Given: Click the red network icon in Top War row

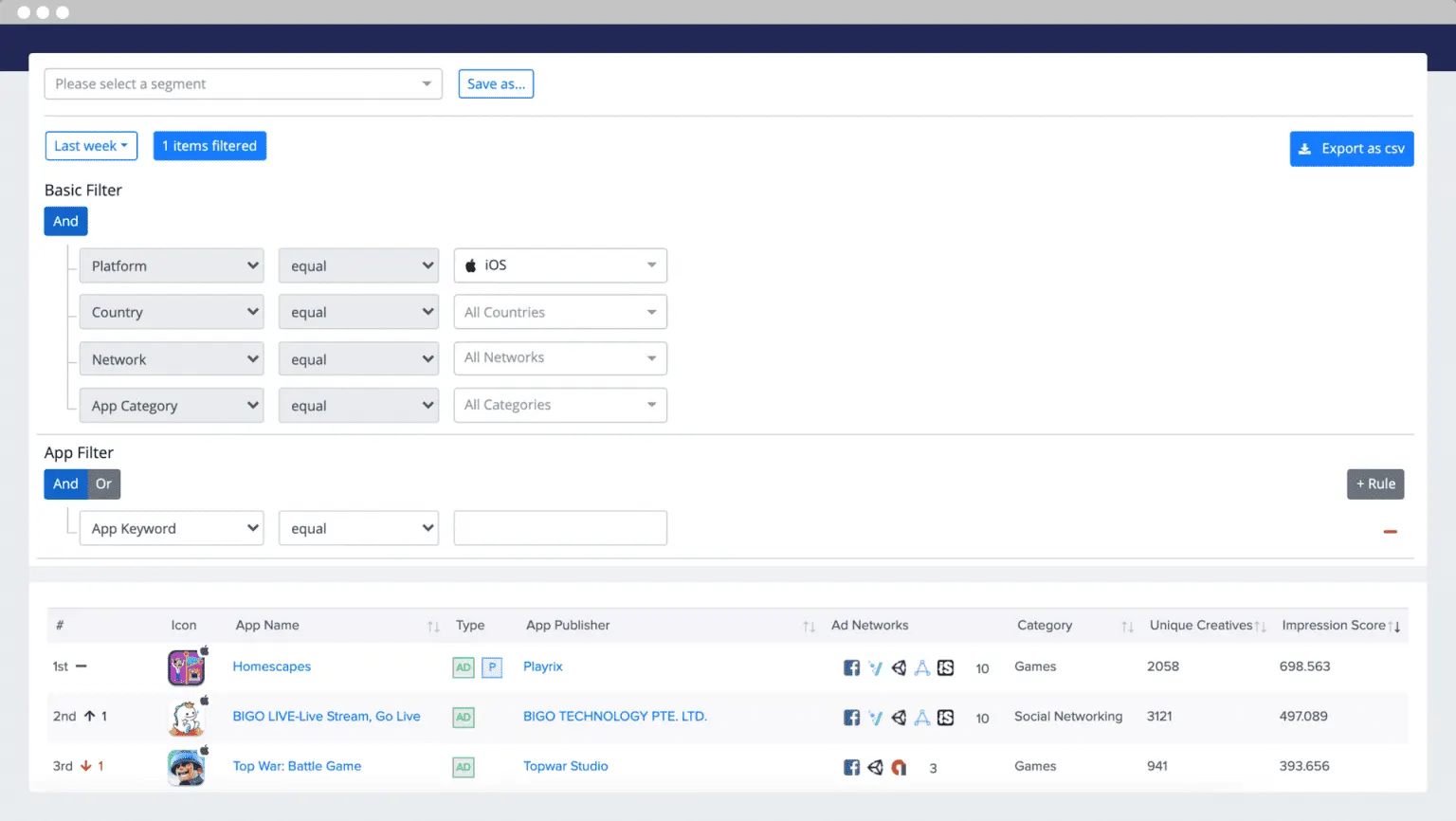Looking at the screenshot, I should point(899,767).
